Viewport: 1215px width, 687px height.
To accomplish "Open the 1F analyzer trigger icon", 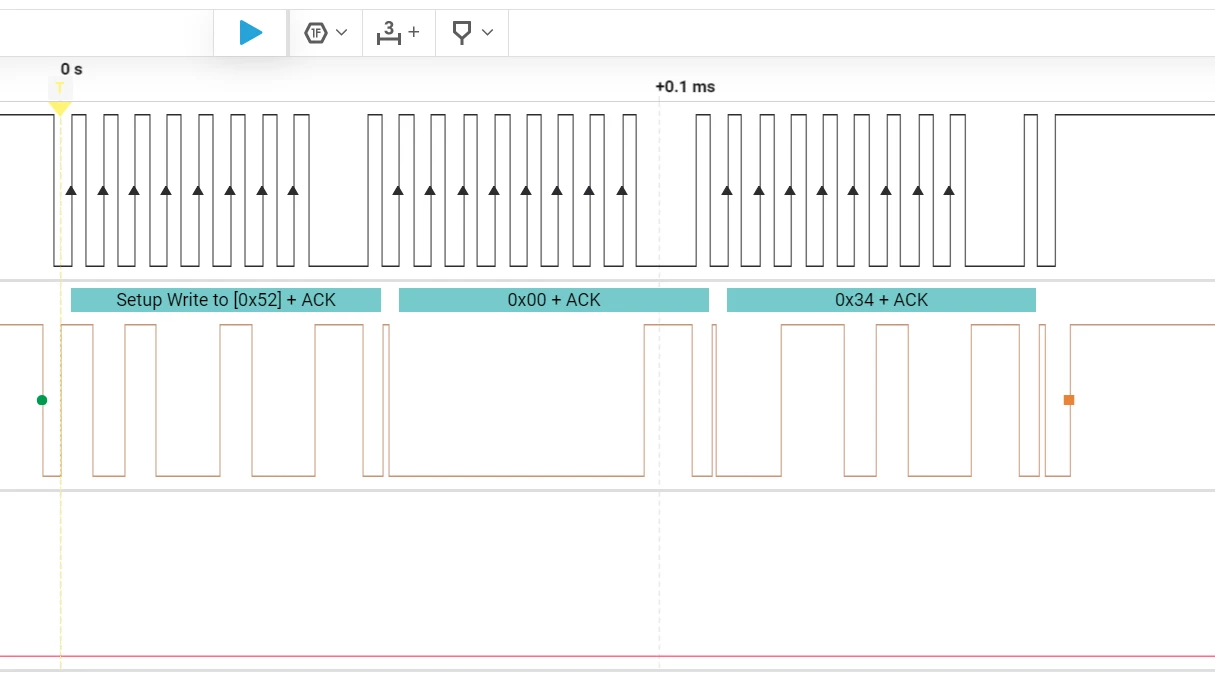I will (316, 33).
